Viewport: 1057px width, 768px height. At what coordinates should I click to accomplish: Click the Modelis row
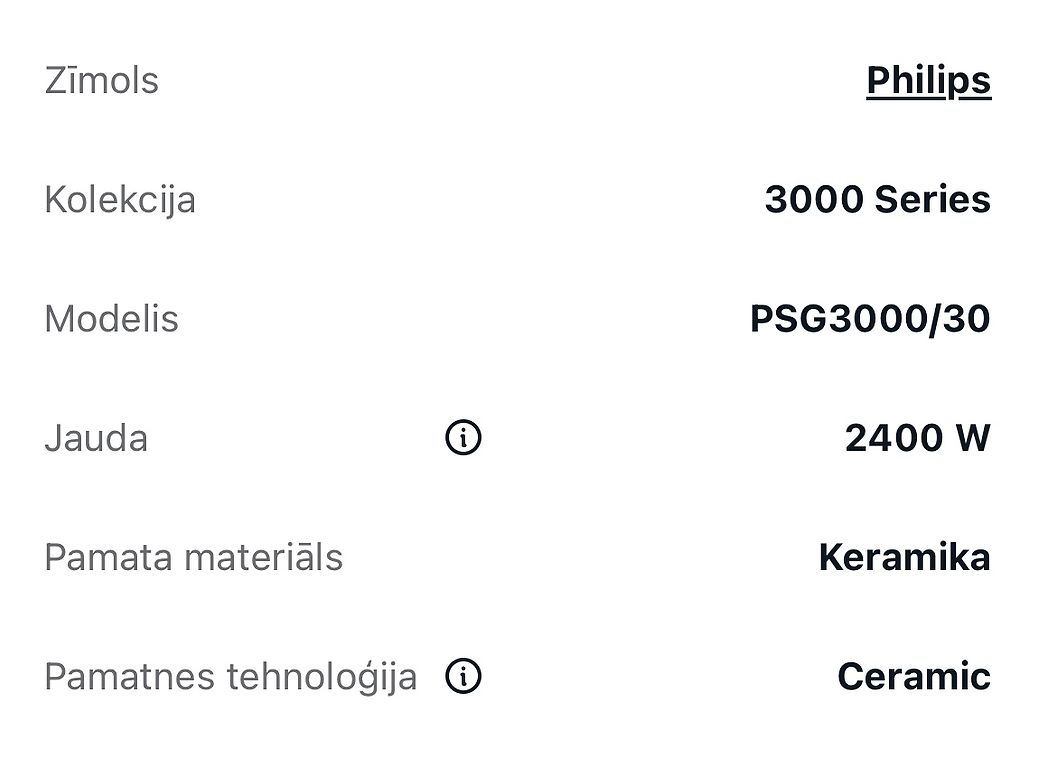coord(518,318)
